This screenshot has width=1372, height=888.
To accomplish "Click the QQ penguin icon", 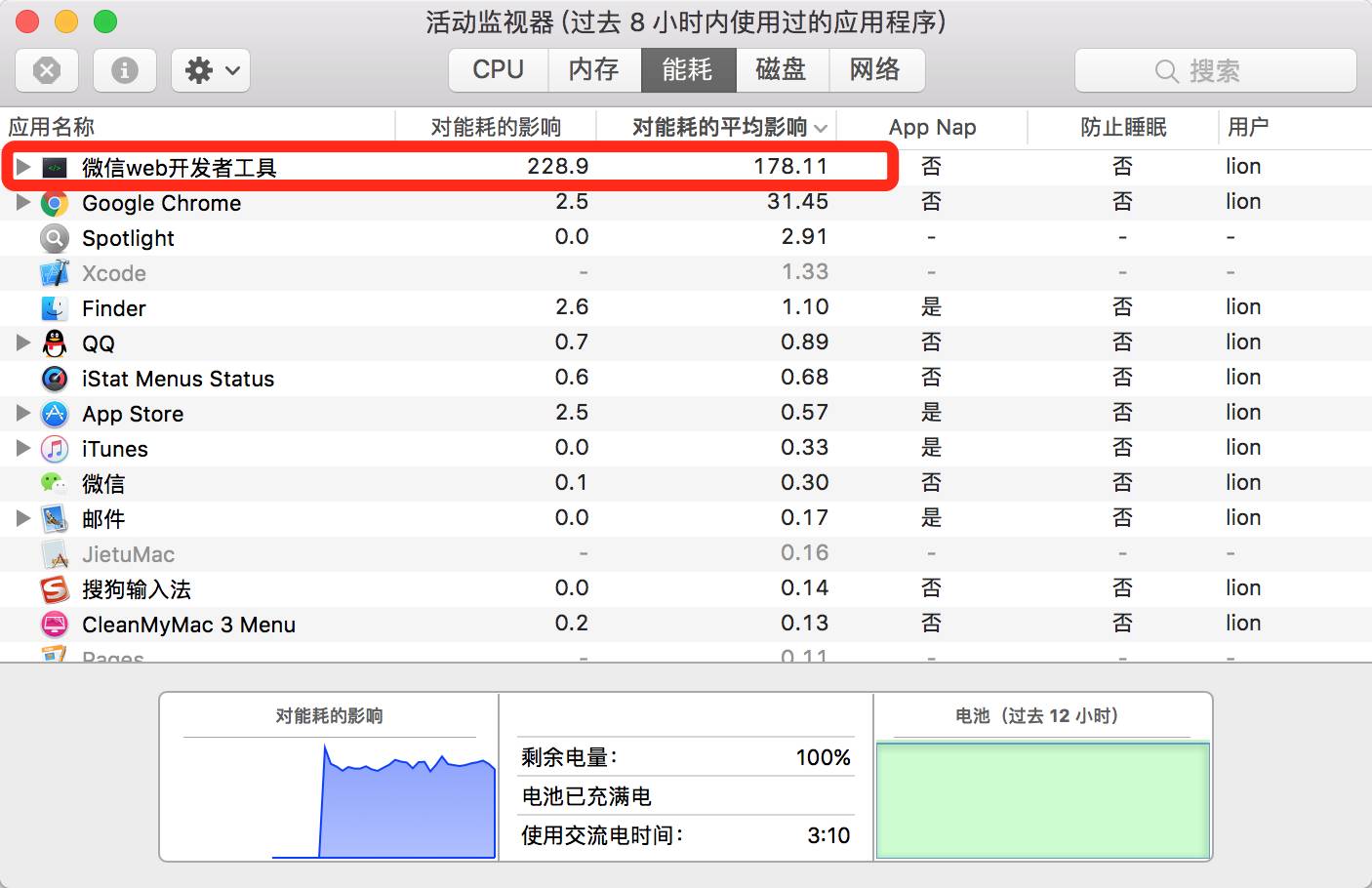I will pos(55,343).
